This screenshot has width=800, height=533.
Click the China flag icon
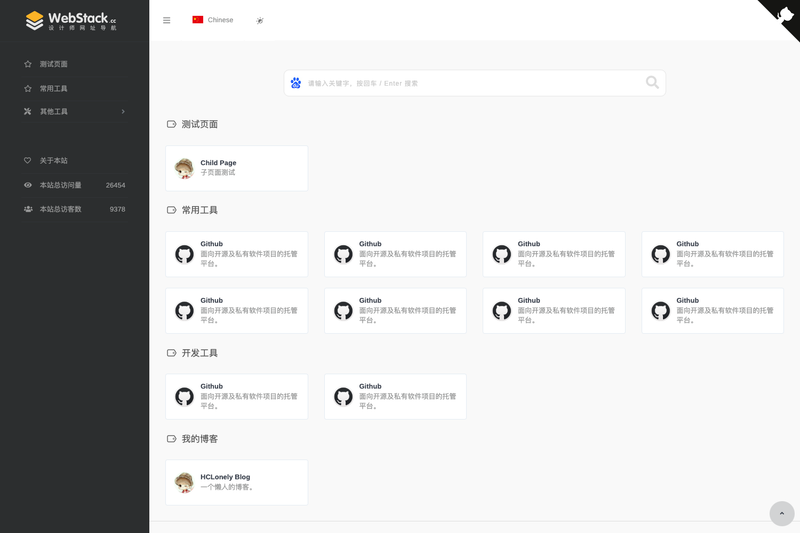pos(197,20)
